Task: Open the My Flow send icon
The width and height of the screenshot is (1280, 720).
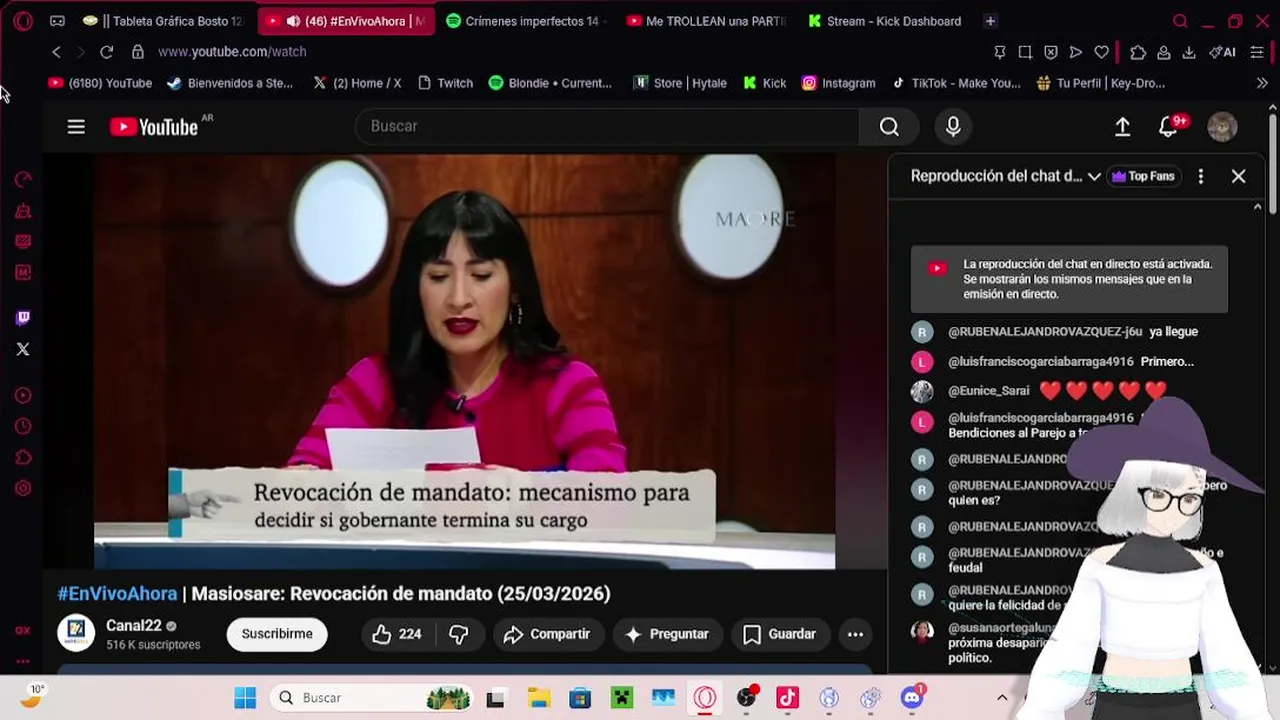Action: (x=1076, y=52)
